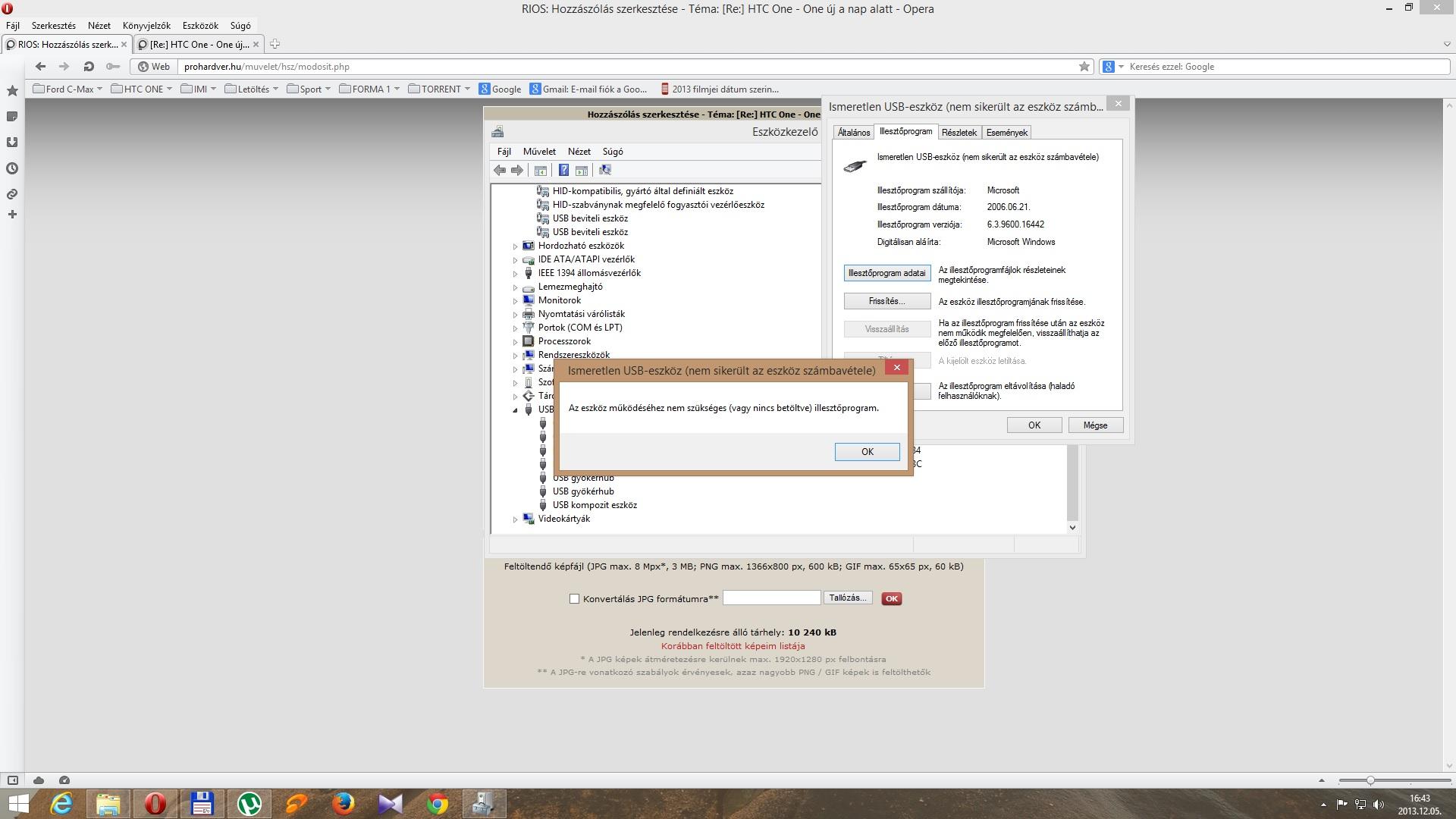Reload the prohardver.hu page
Image resolution: width=1456 pixels, height=819 pixels.
click(89, 67)
